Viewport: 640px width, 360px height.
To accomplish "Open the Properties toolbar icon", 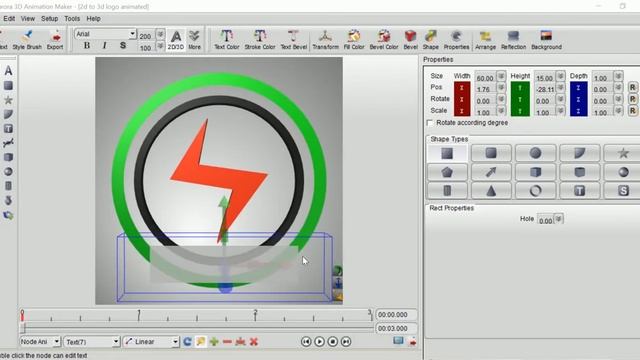I will pos(456,40).
